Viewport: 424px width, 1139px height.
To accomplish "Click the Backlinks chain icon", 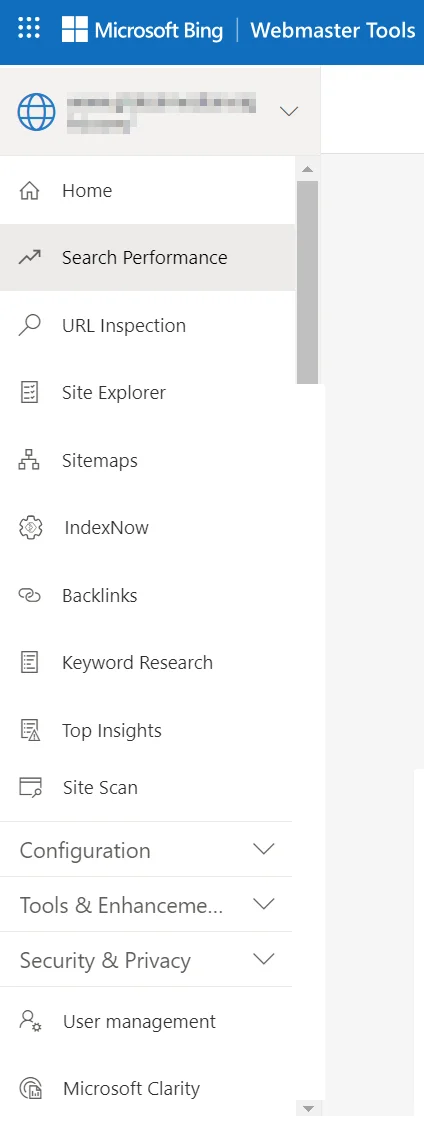I will point(29,596).
